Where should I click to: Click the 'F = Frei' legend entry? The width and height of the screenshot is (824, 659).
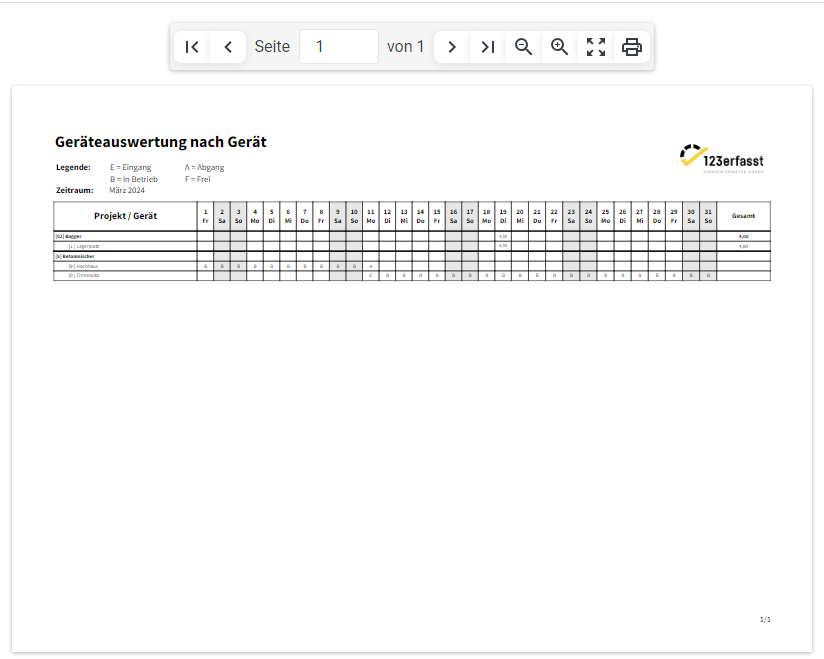197,179
